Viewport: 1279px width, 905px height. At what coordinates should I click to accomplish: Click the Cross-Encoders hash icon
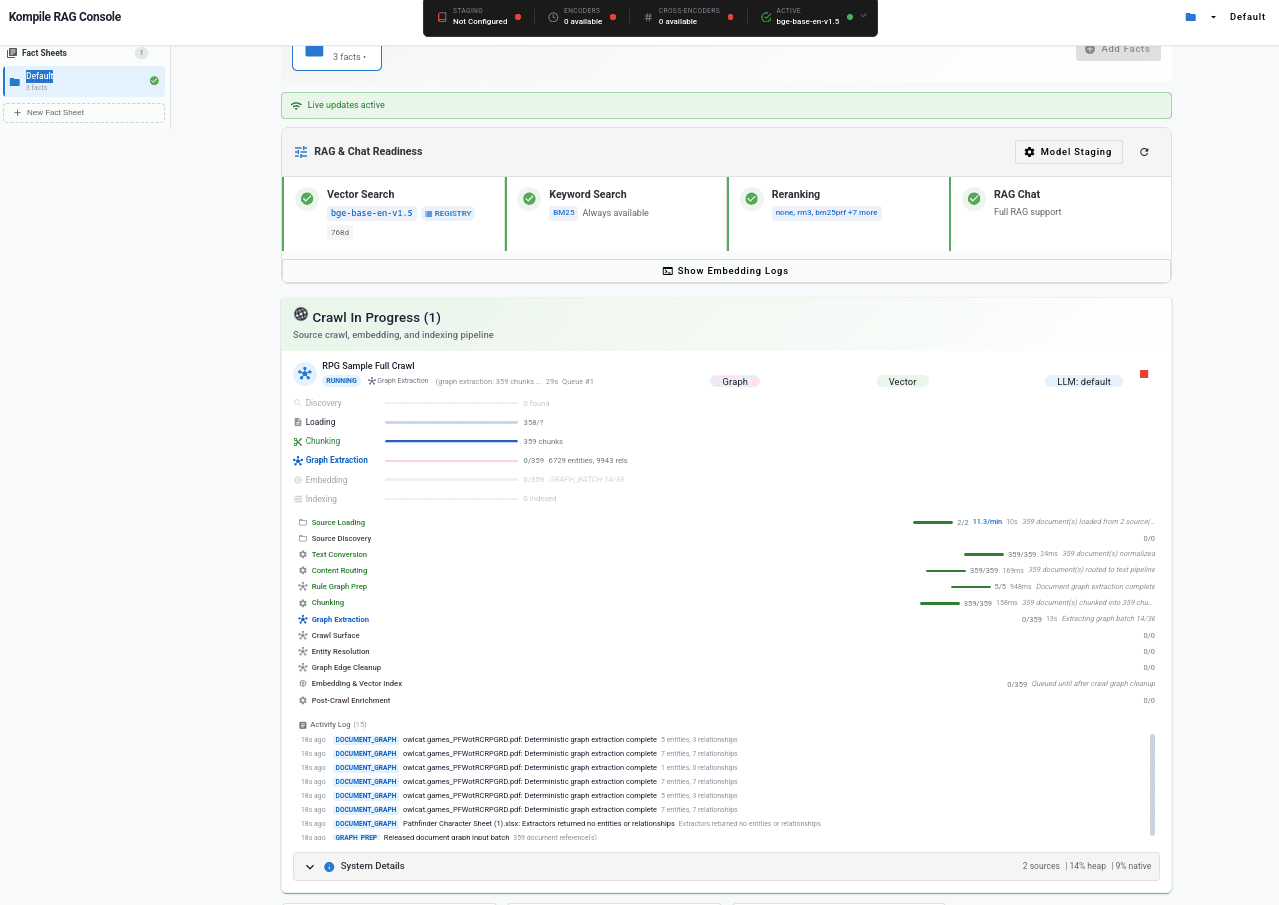click(x=648, y=17)
